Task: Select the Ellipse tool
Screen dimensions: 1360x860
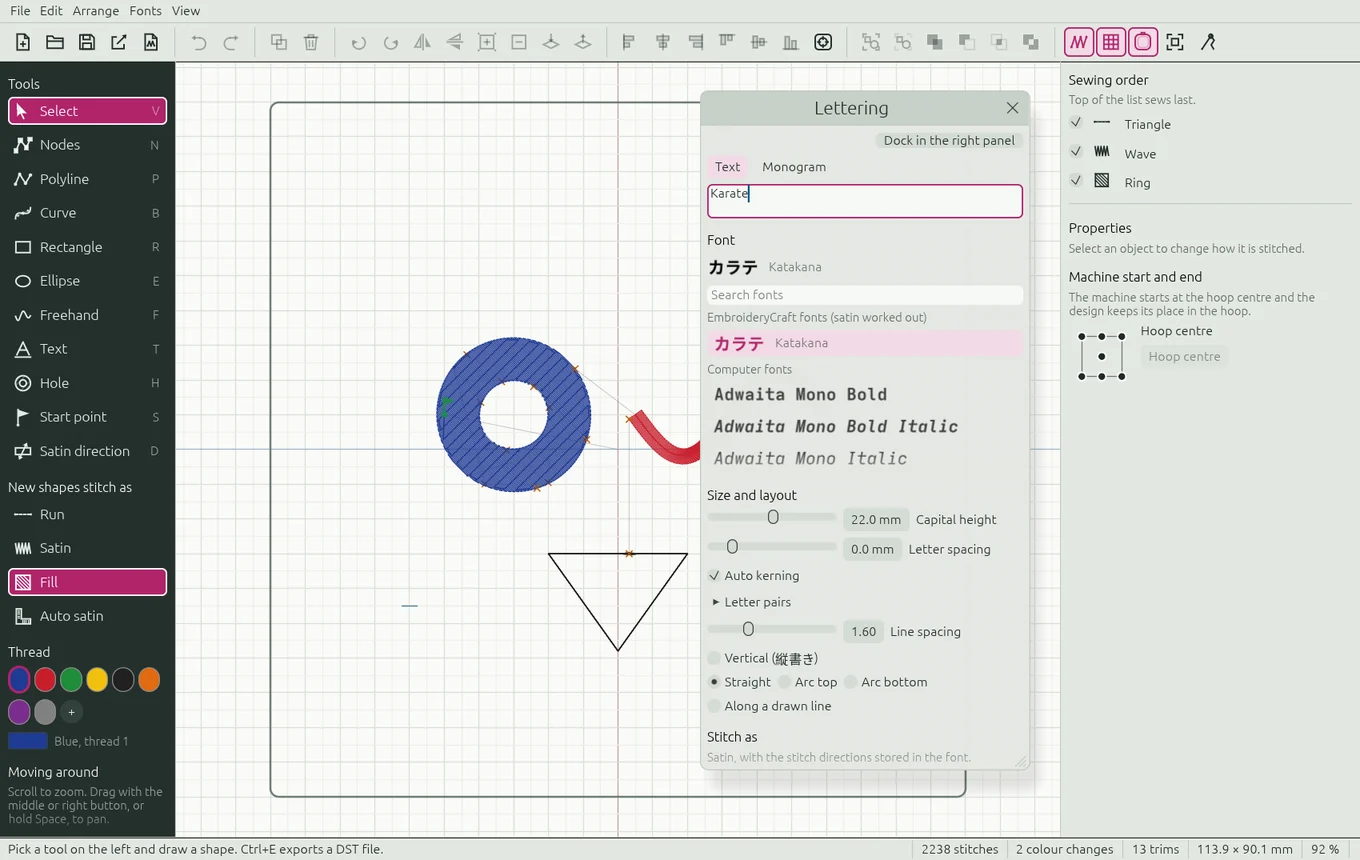Action: 87,281
